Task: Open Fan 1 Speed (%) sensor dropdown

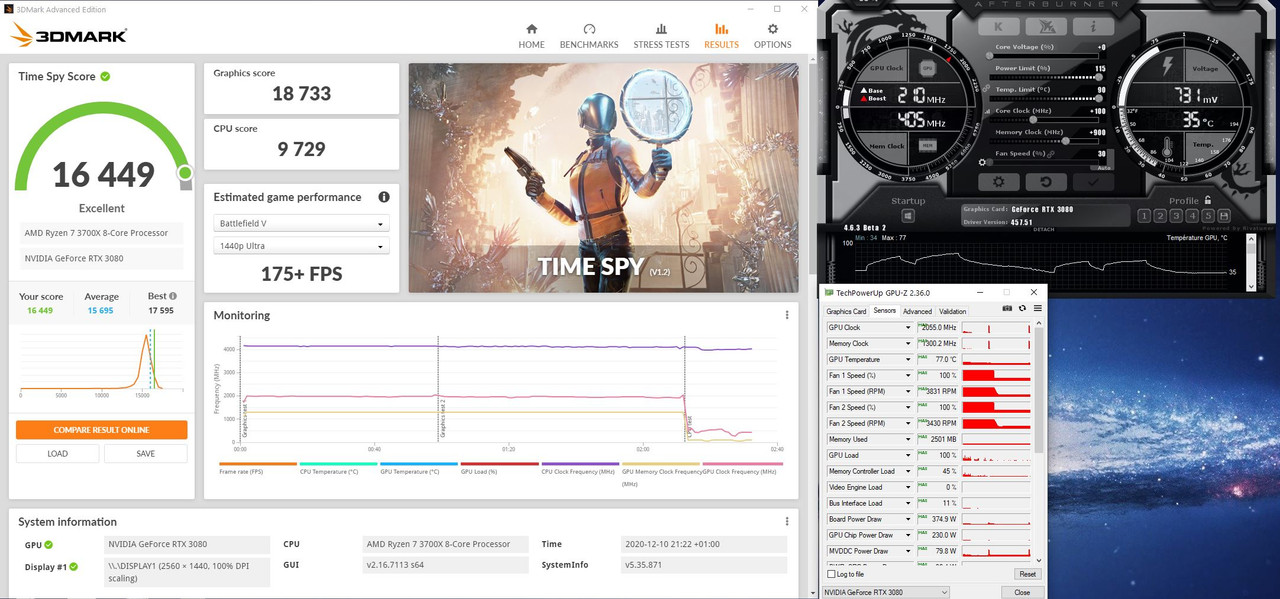Action: tap(908, 376)
